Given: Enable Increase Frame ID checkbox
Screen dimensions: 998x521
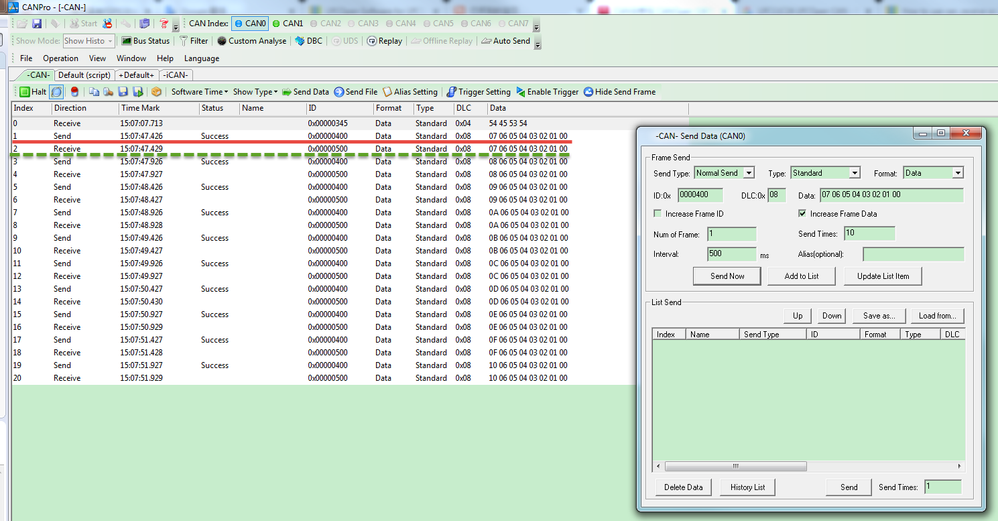Looking at the screenshot, I should (658, 214).
